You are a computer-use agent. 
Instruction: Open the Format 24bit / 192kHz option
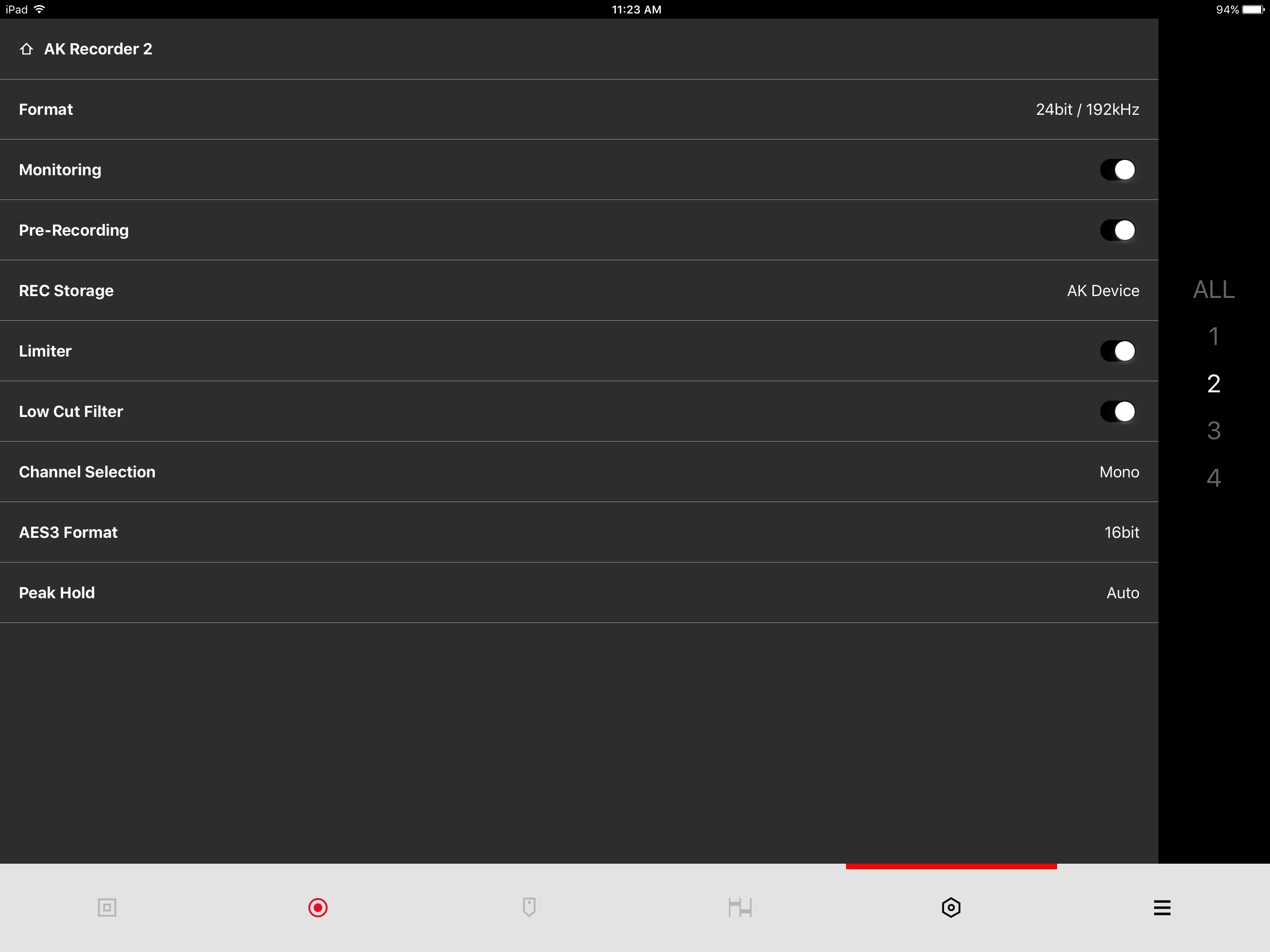pyautogui.click(x=579, y=110)
